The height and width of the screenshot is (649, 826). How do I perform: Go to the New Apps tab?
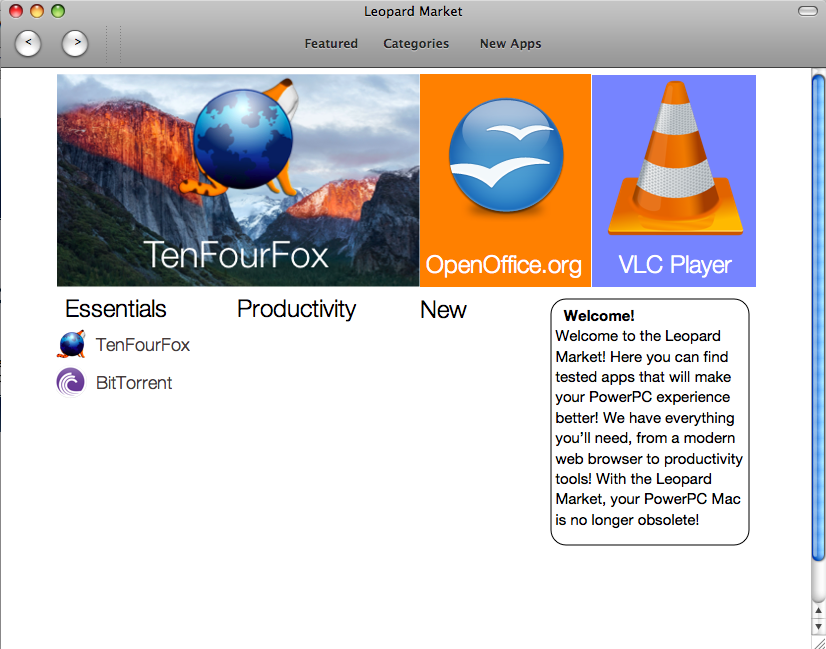510,44
